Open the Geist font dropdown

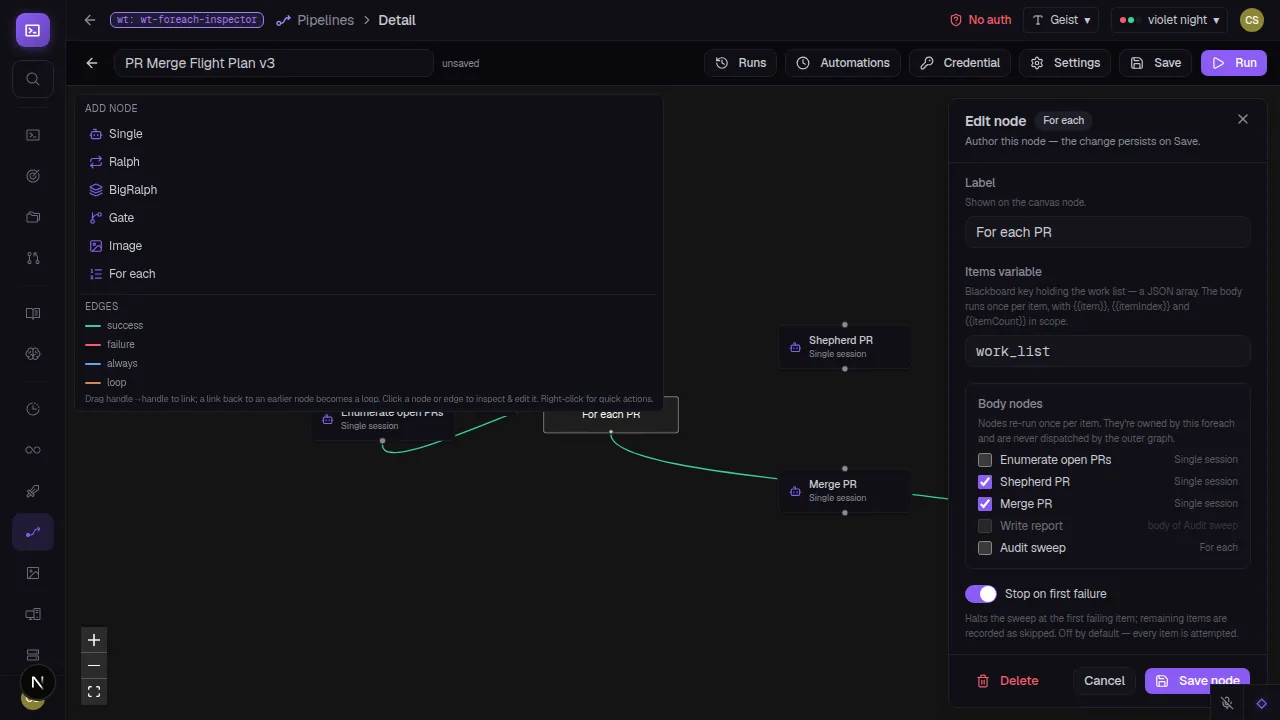click(x=1061, y=20)
